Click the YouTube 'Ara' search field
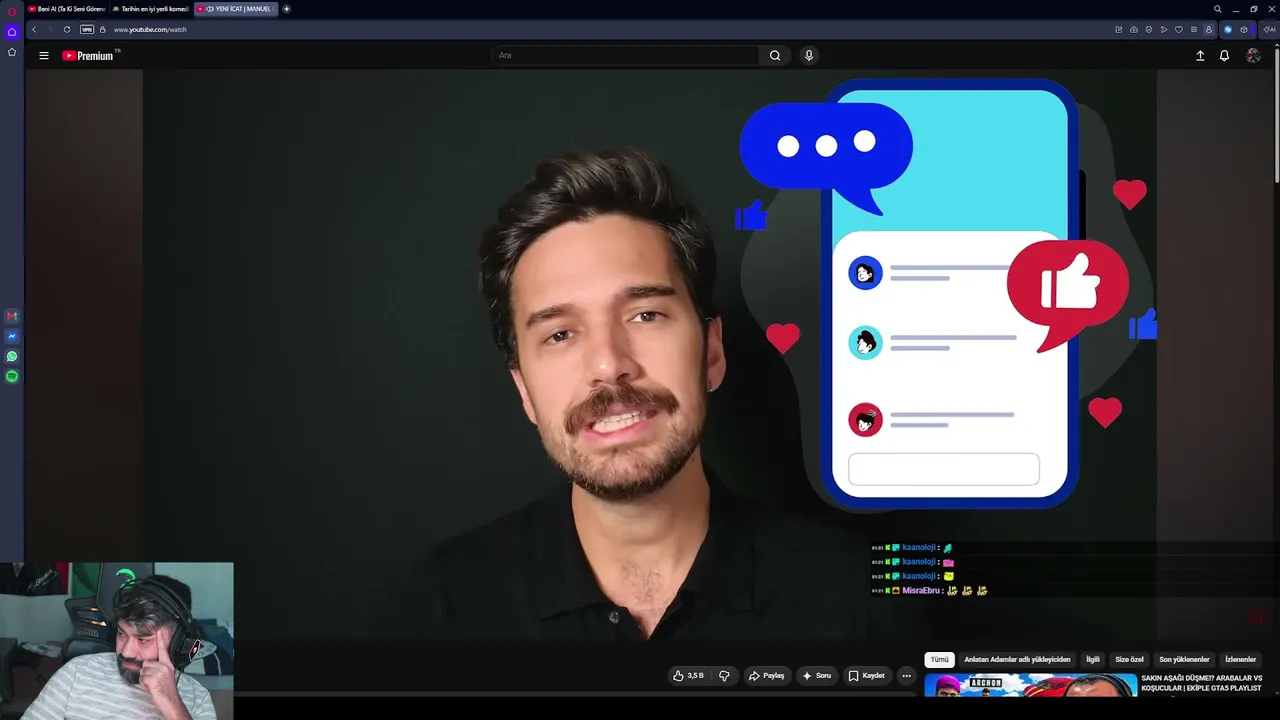The width and height of the screenshot is (1280, 720). coord(625,56)
